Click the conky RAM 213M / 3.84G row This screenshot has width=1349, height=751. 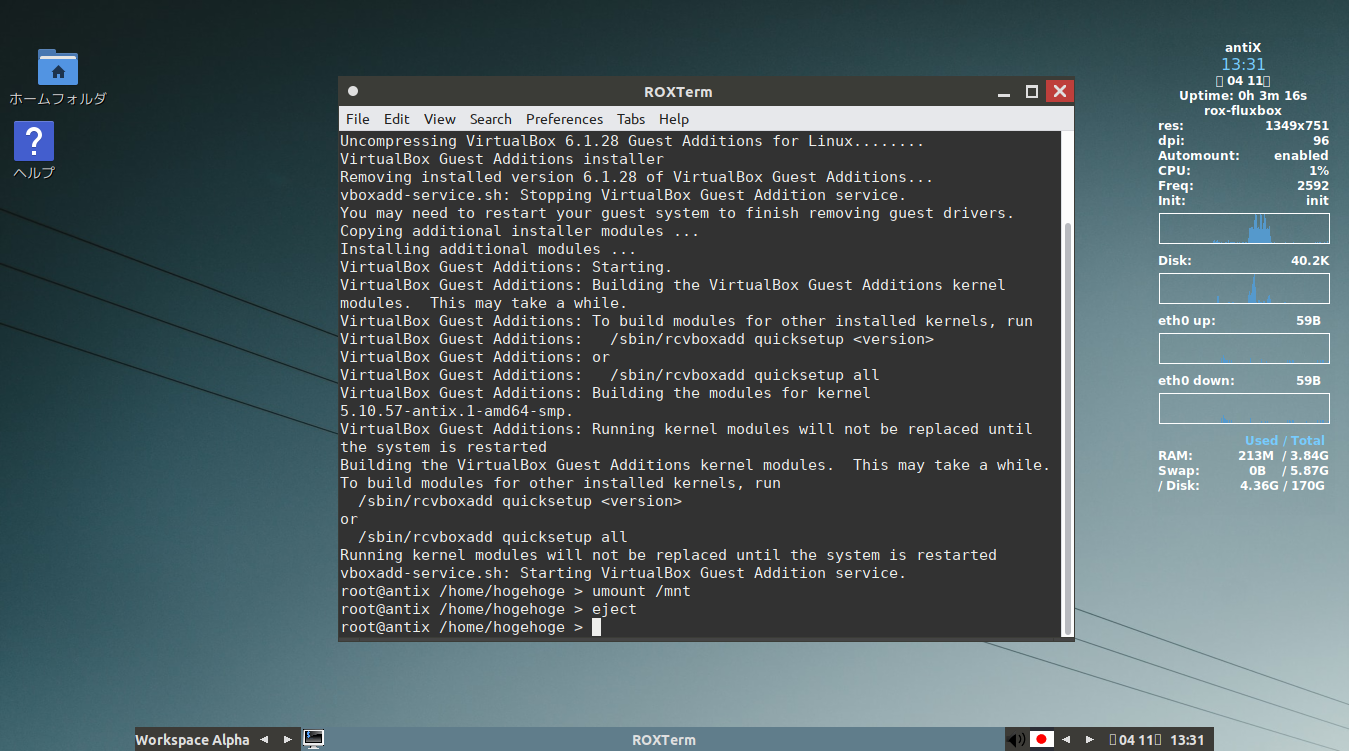[1241, 456]
